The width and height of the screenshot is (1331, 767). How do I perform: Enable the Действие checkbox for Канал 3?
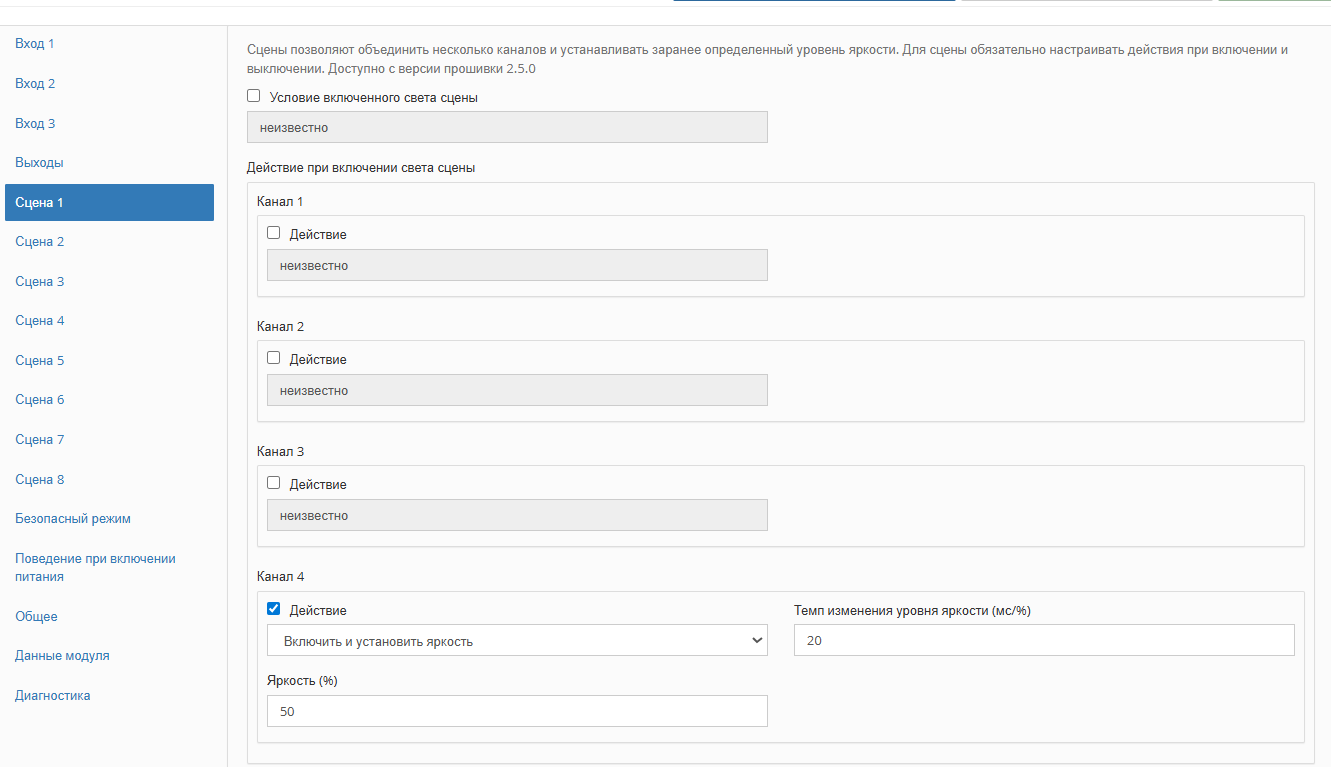coord(274,483)
